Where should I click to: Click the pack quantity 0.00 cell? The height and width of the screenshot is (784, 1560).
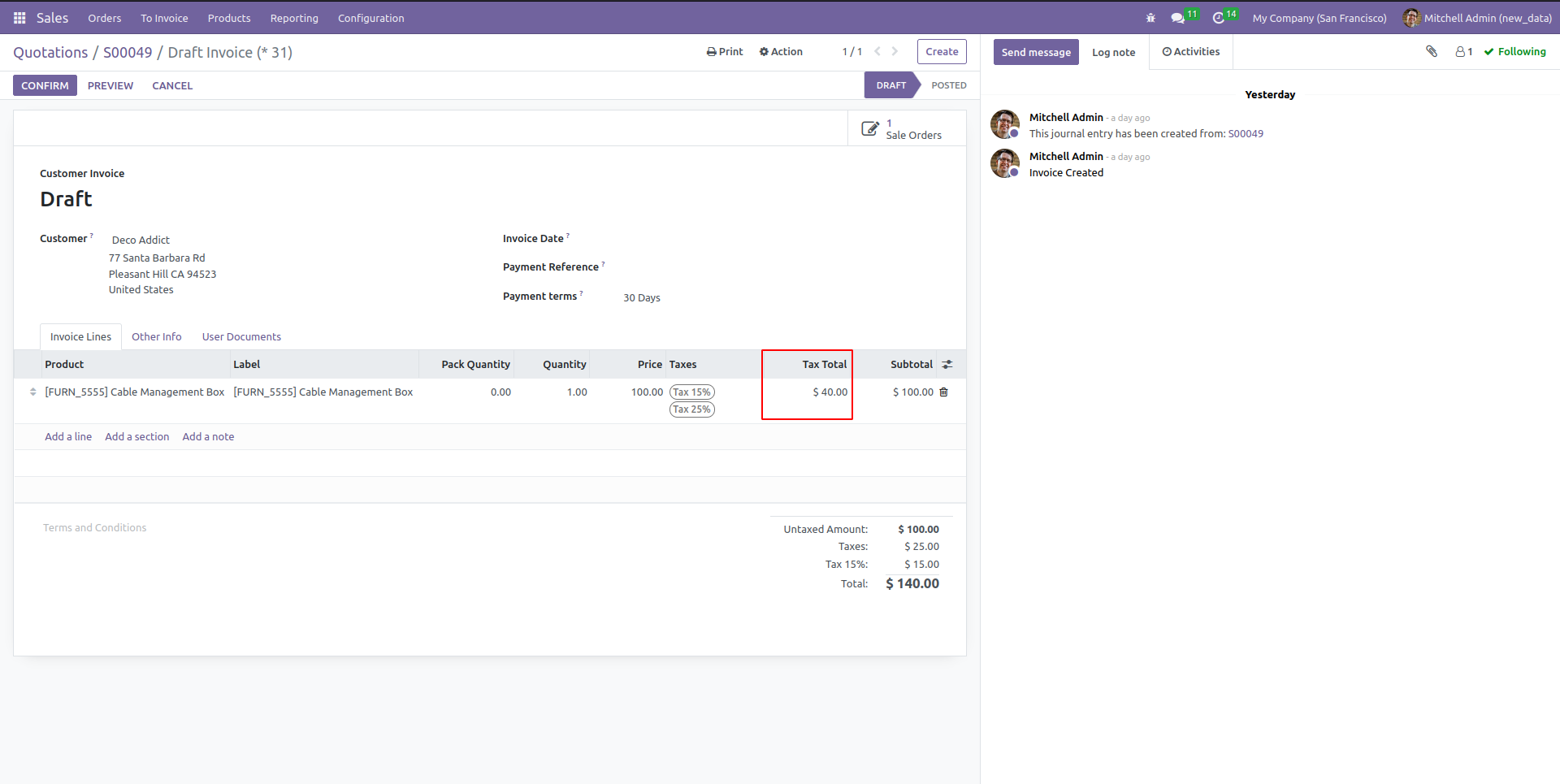500,392
